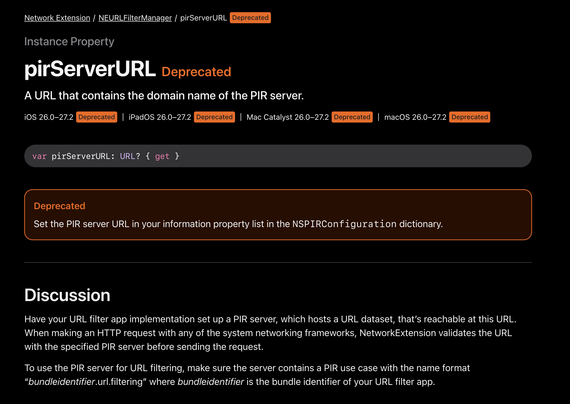Click the summary about the PIR server domain

164,96
